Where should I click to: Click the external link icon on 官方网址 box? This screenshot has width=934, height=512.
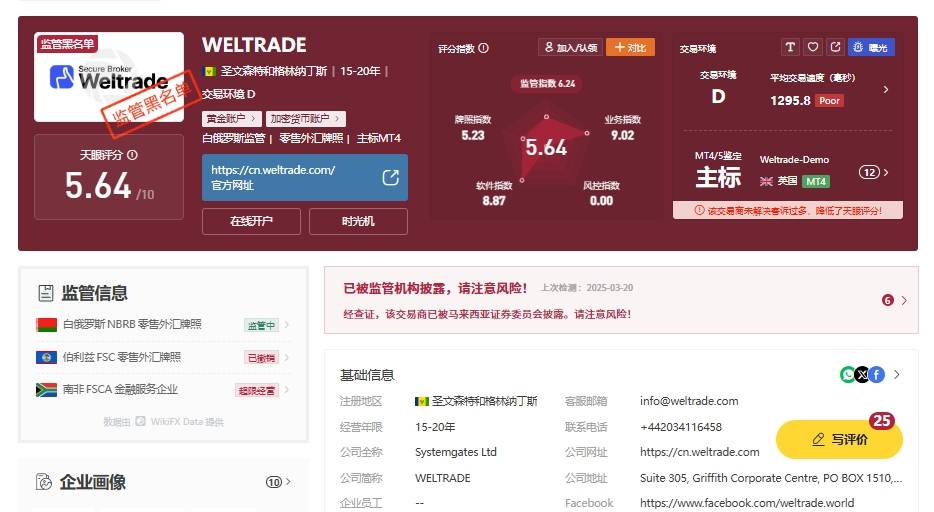(x=390, y=177)
